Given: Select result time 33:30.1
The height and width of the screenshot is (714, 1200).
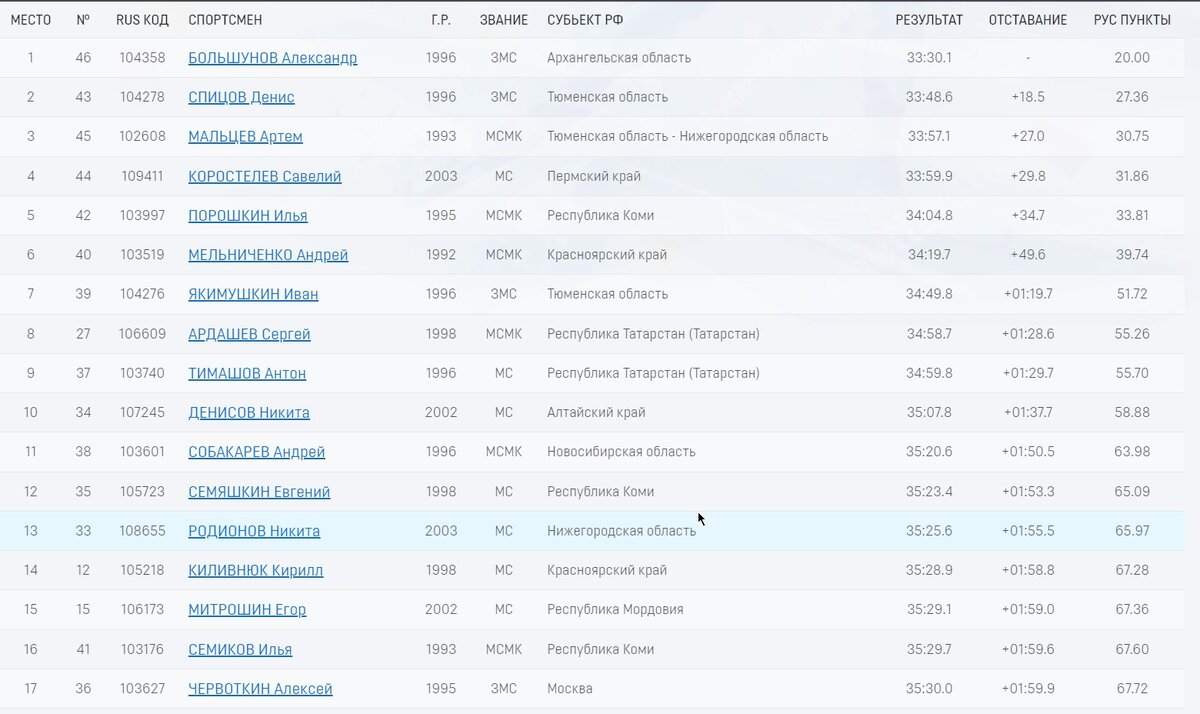Looking at the screenshot, I should [x=929, y=58].
